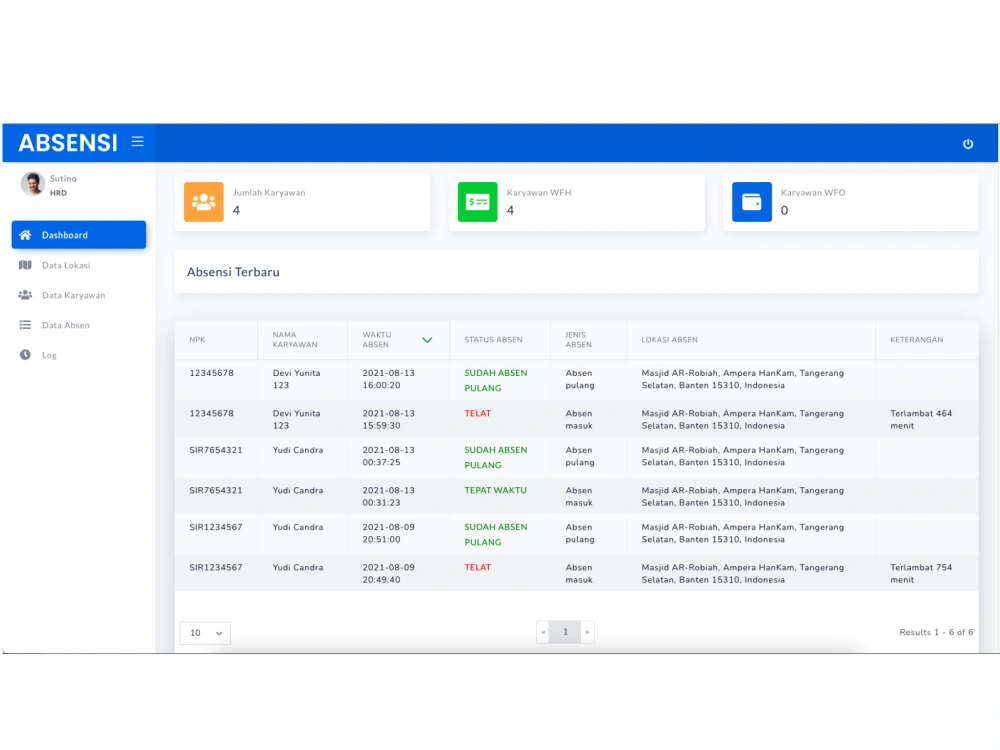Click the blue Karyawan WFO wallet icon
This screenshot has width=1000, height=750.
tap(751, 202)
